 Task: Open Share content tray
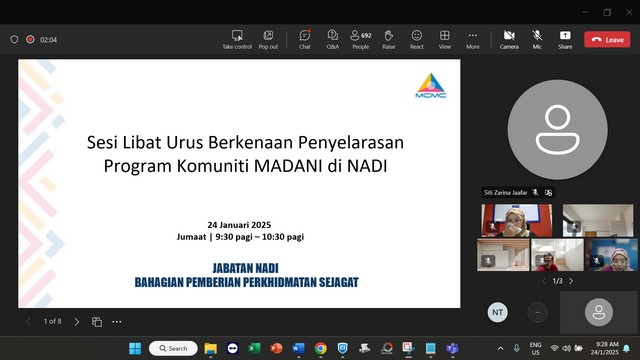coord(565,40)
